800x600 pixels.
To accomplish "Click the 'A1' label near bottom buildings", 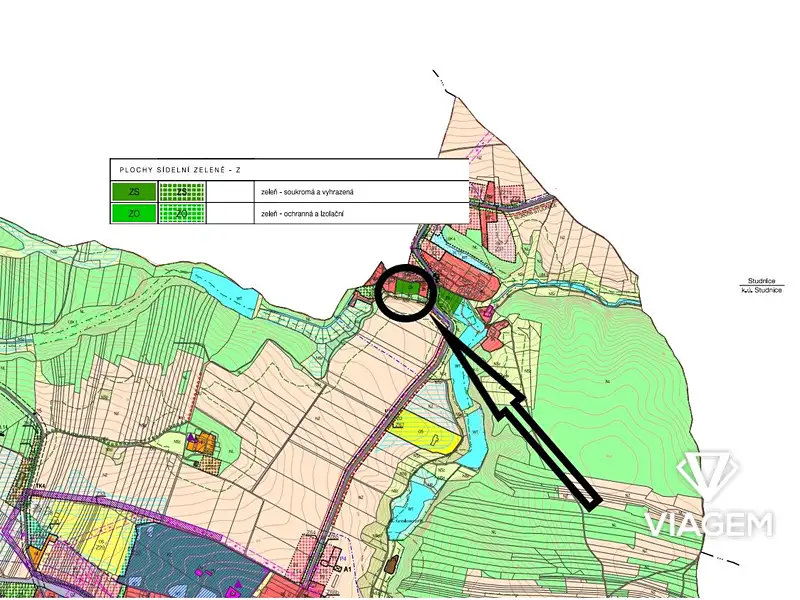I will tap(348, 568).
